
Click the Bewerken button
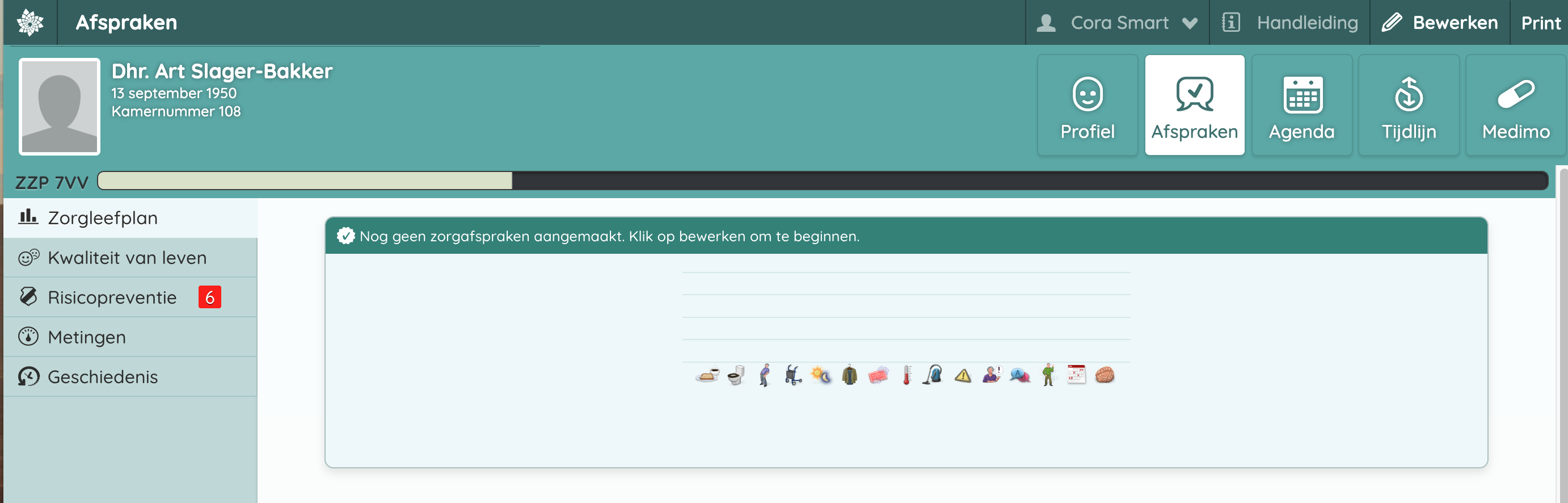(x=1440, y=23)
